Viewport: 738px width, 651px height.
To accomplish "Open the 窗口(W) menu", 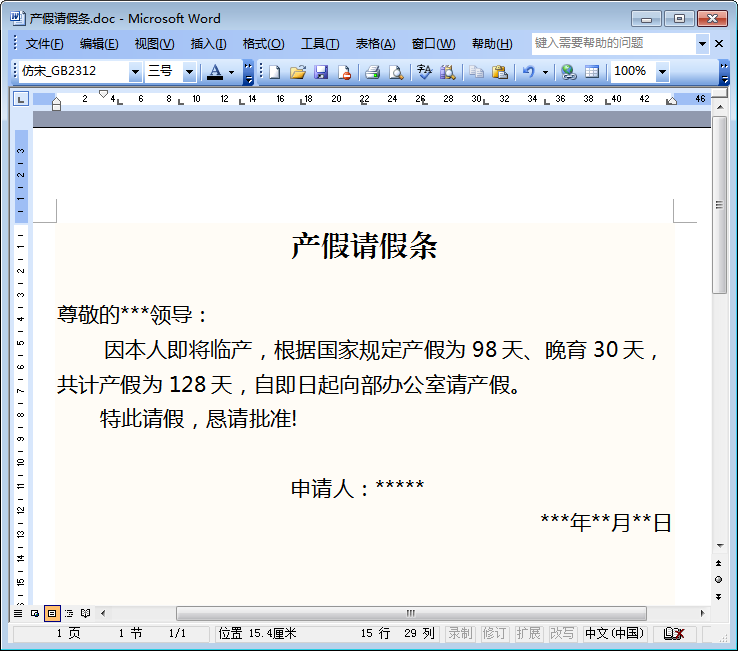I will pos(433,44).
